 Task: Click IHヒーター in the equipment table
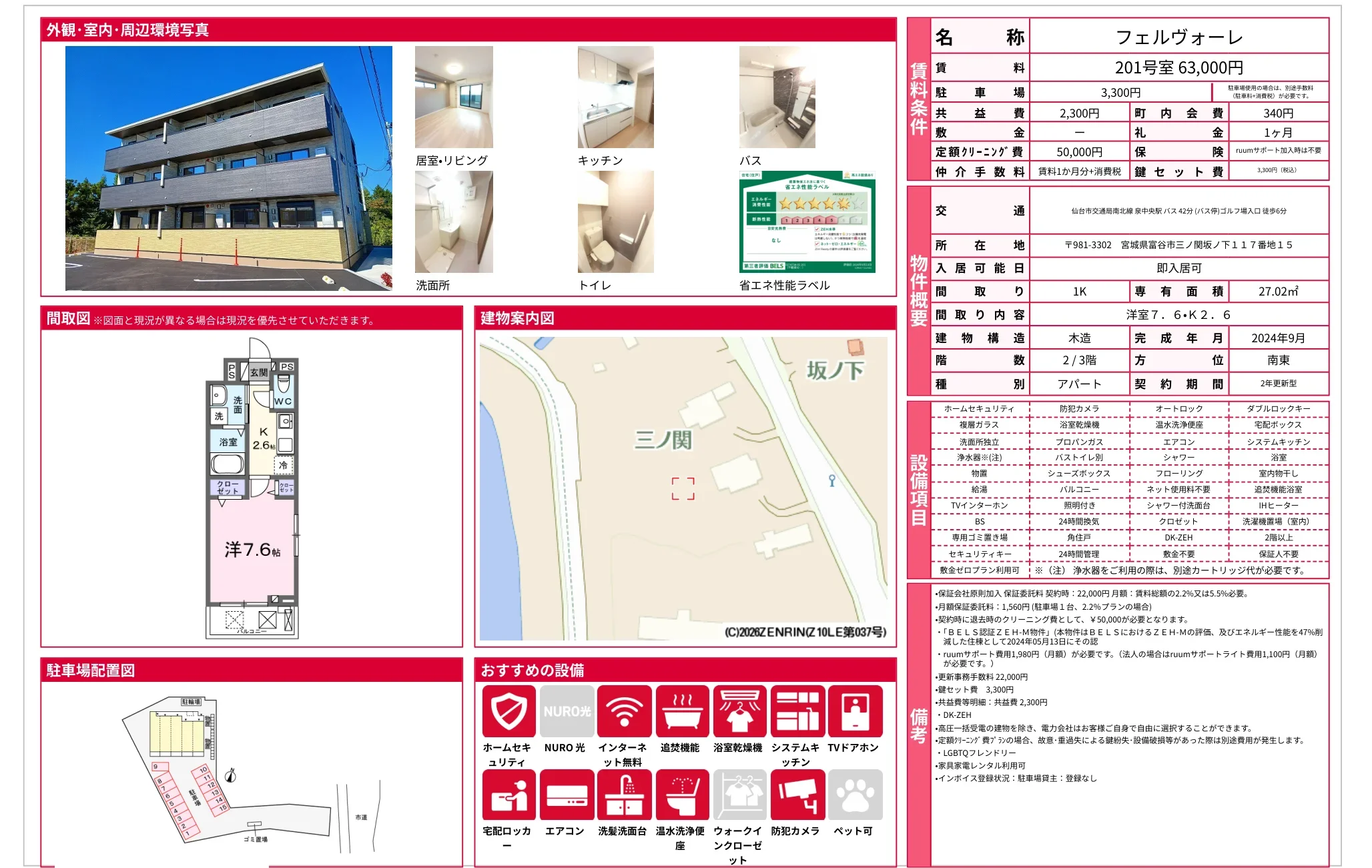(1278, 505)
